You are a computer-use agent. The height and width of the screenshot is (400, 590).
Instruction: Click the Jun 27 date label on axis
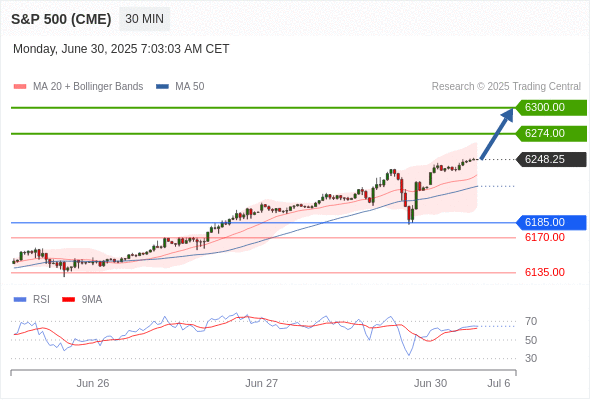point(262,383)
